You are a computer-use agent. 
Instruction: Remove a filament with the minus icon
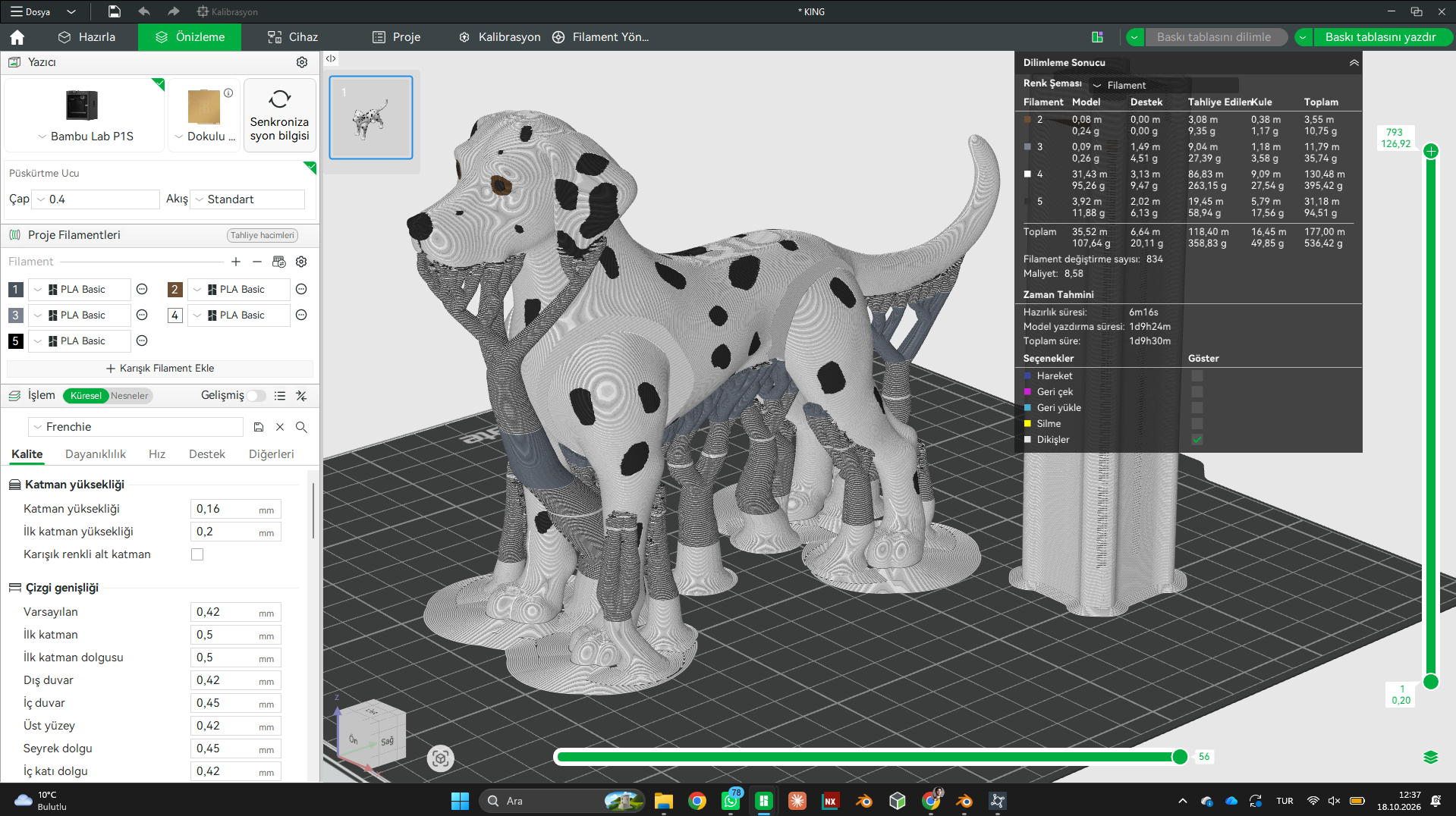pyautogui.click(x=257, y=262)
